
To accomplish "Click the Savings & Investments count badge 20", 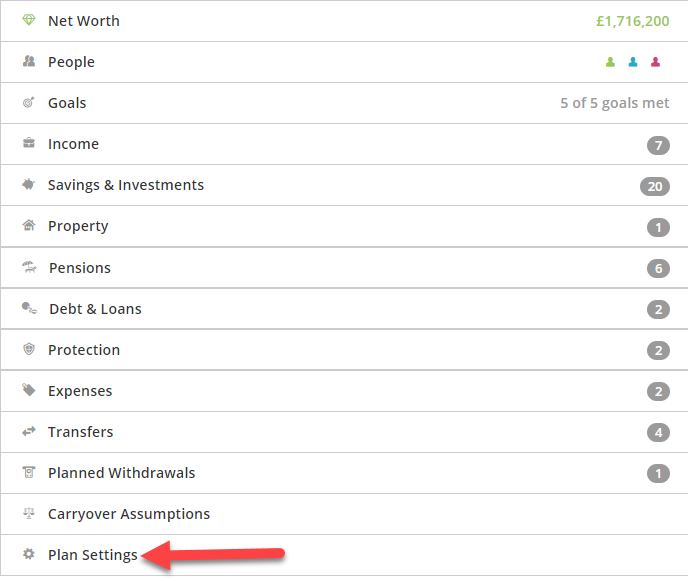I will click(655, 186).
